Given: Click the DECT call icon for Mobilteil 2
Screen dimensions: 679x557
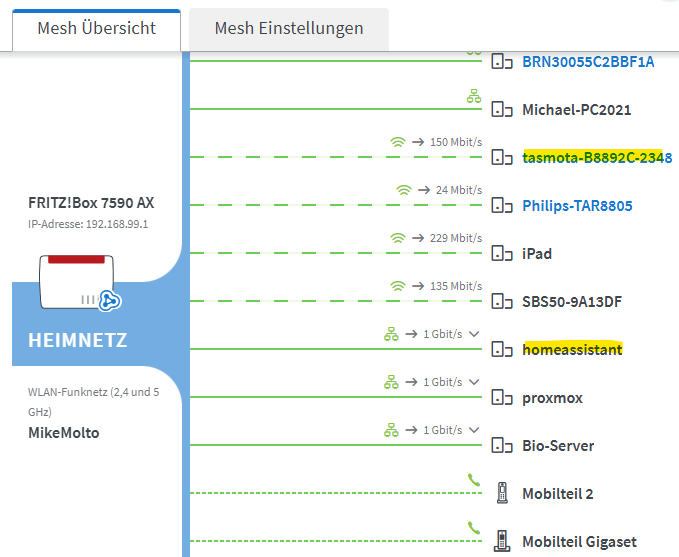Looking at the screenshot, I should [x=474, y=480].
